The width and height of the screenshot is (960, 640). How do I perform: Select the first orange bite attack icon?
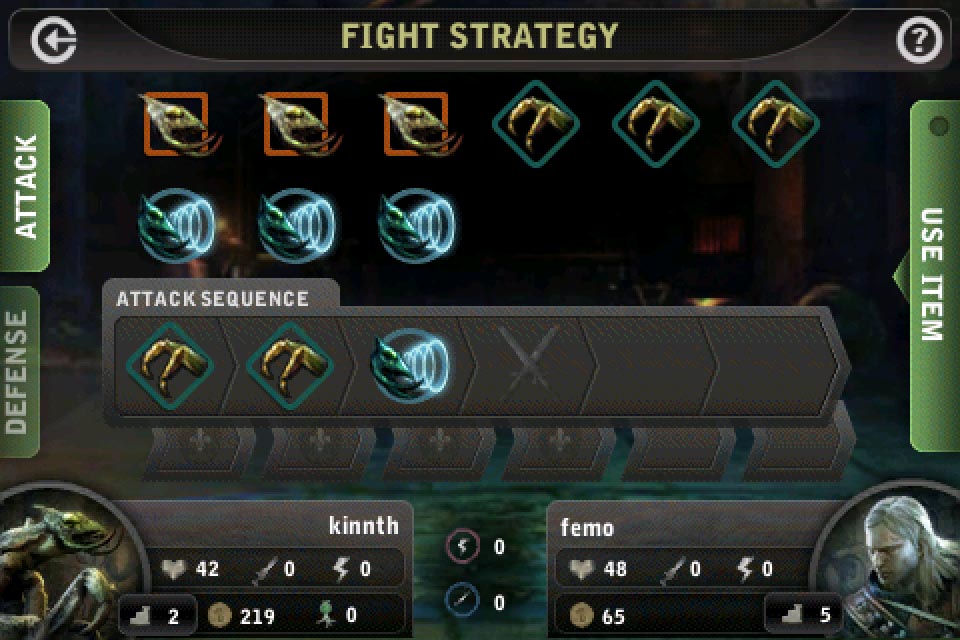pyautogui.click(x=178, y=124)
